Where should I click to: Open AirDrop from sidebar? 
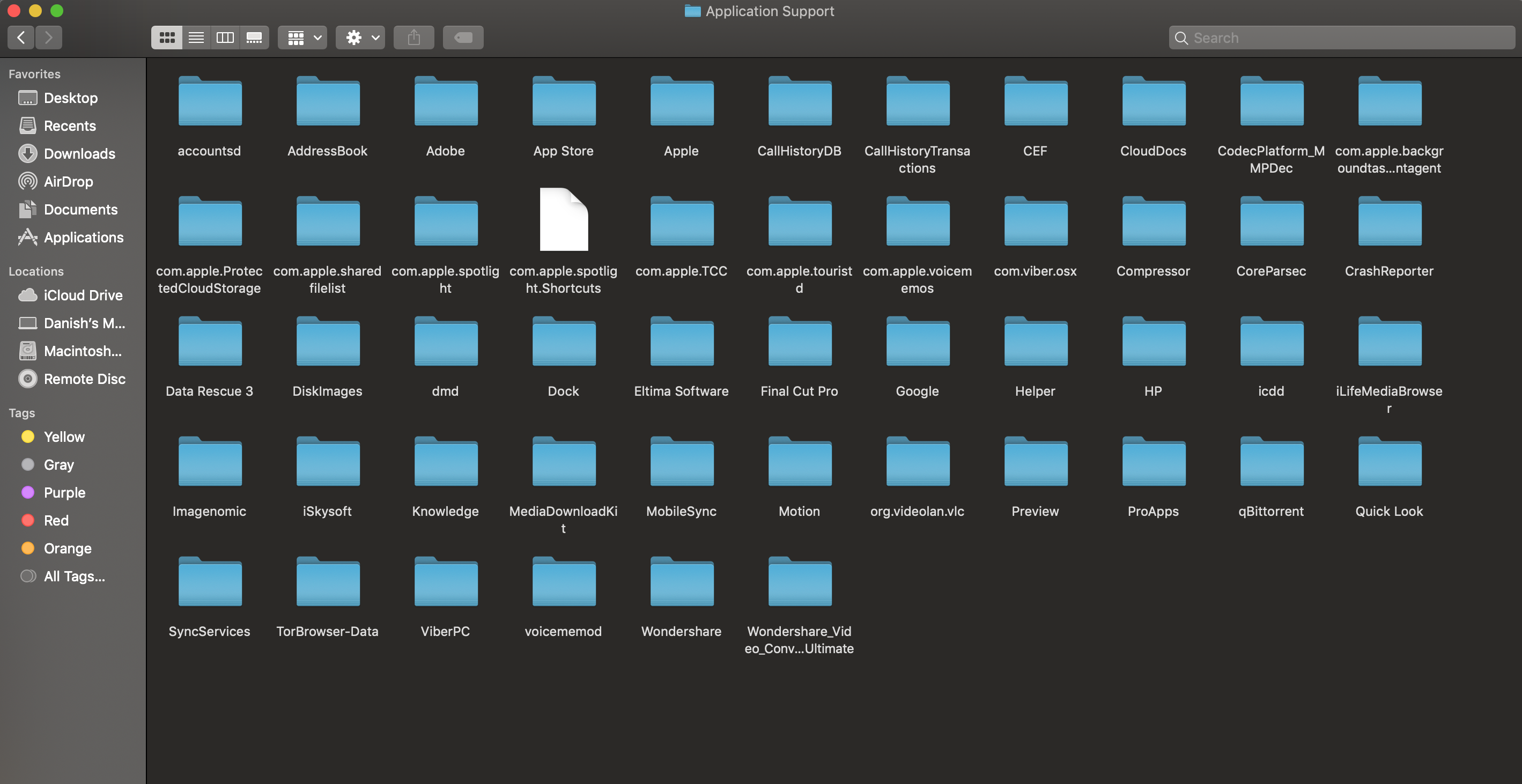coord(68,181)
